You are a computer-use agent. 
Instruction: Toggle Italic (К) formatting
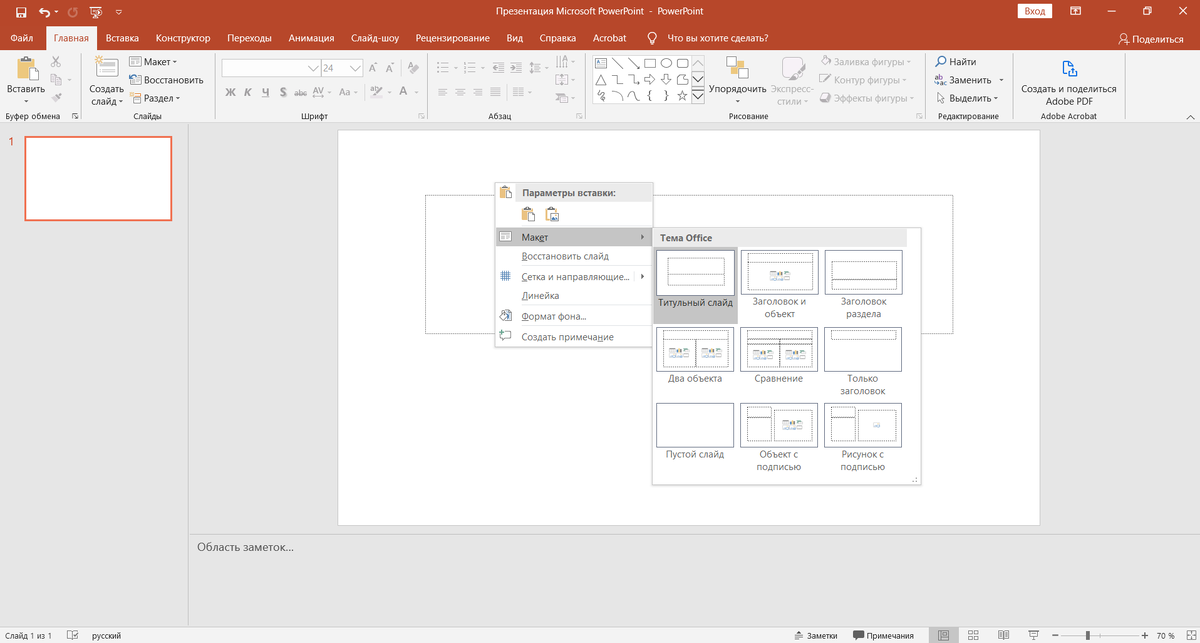[x=248, y=92]
